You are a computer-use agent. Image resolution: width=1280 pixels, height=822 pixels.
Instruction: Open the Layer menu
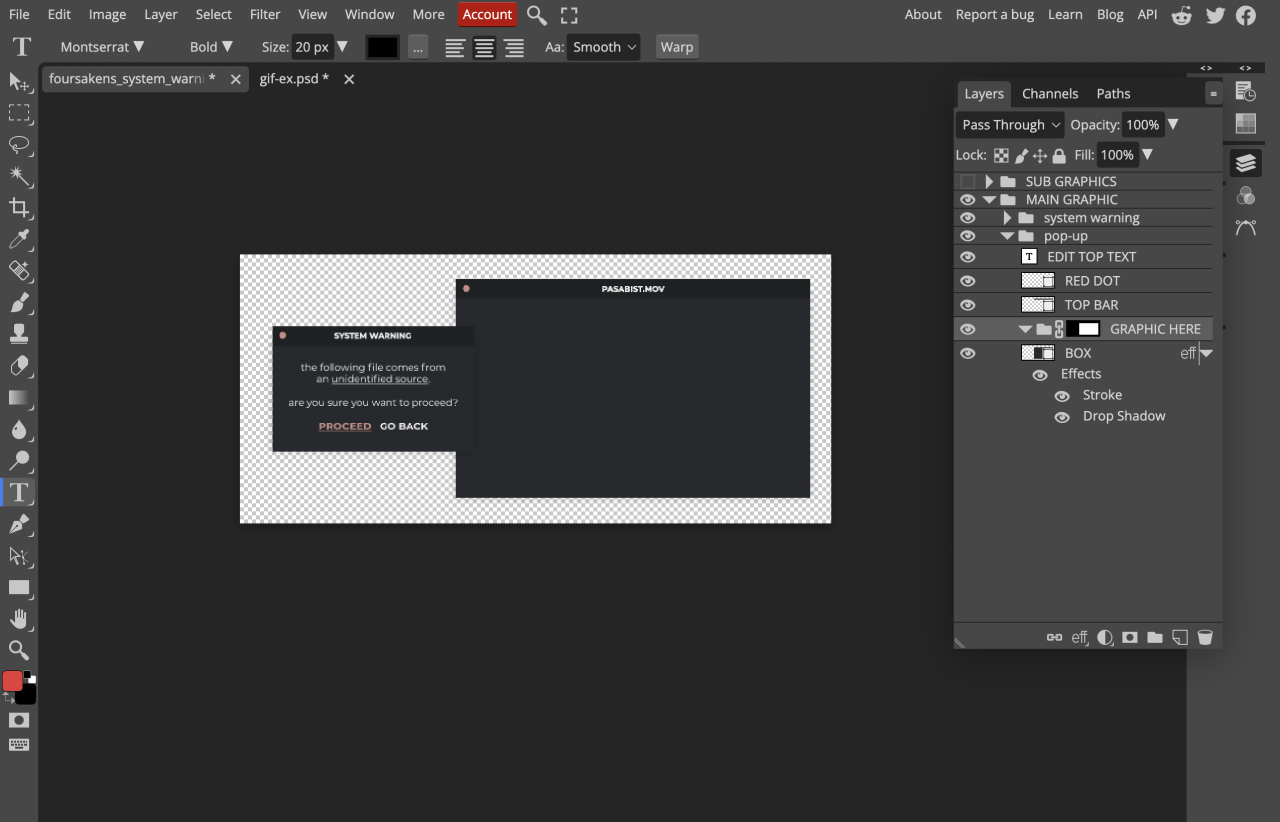[160, 15]
